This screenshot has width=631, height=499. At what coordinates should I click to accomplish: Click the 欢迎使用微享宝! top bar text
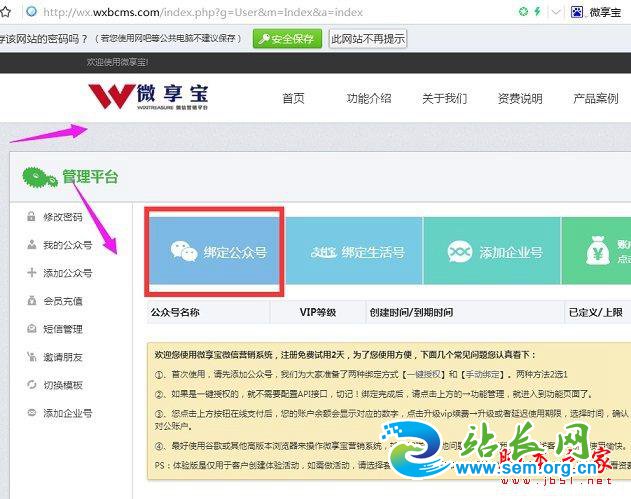pyautogui.click(x=118, y=62)
